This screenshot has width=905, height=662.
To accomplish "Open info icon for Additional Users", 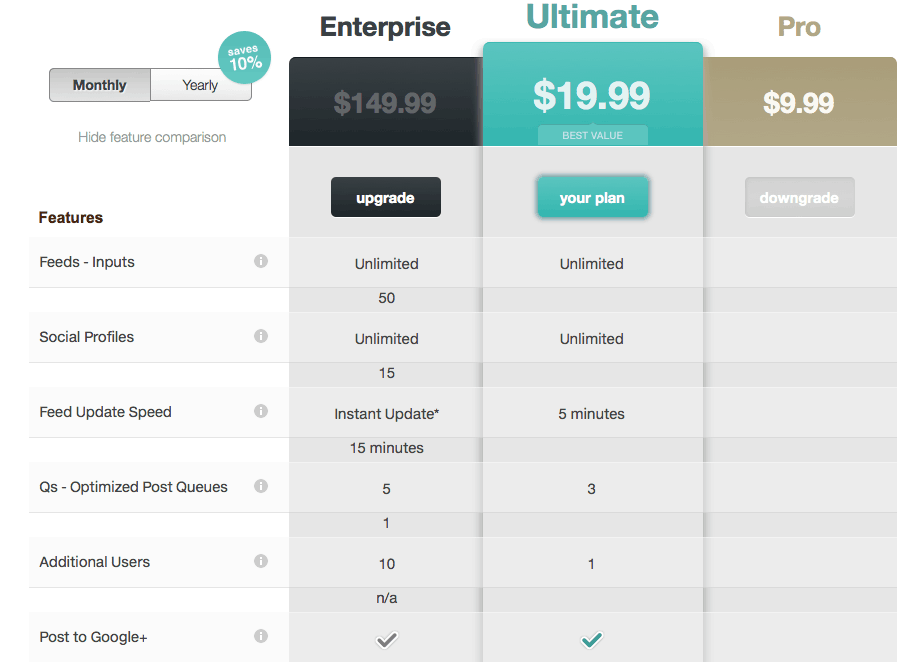I will coord(261,562).
